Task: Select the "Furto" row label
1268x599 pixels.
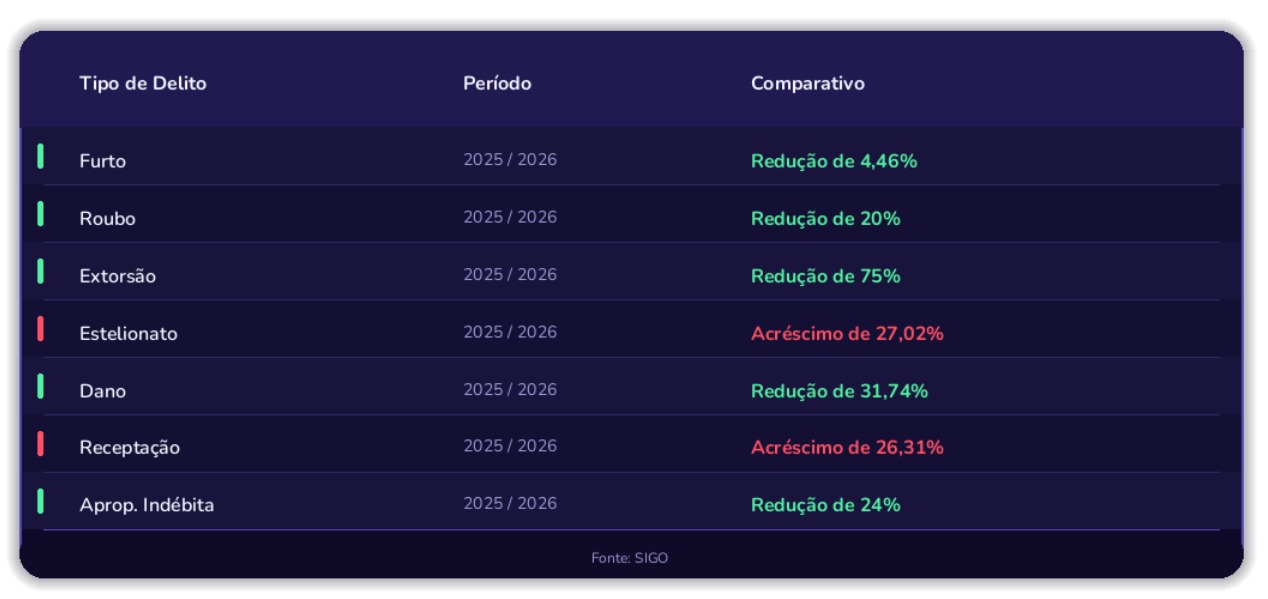Action: pos(103,161)
